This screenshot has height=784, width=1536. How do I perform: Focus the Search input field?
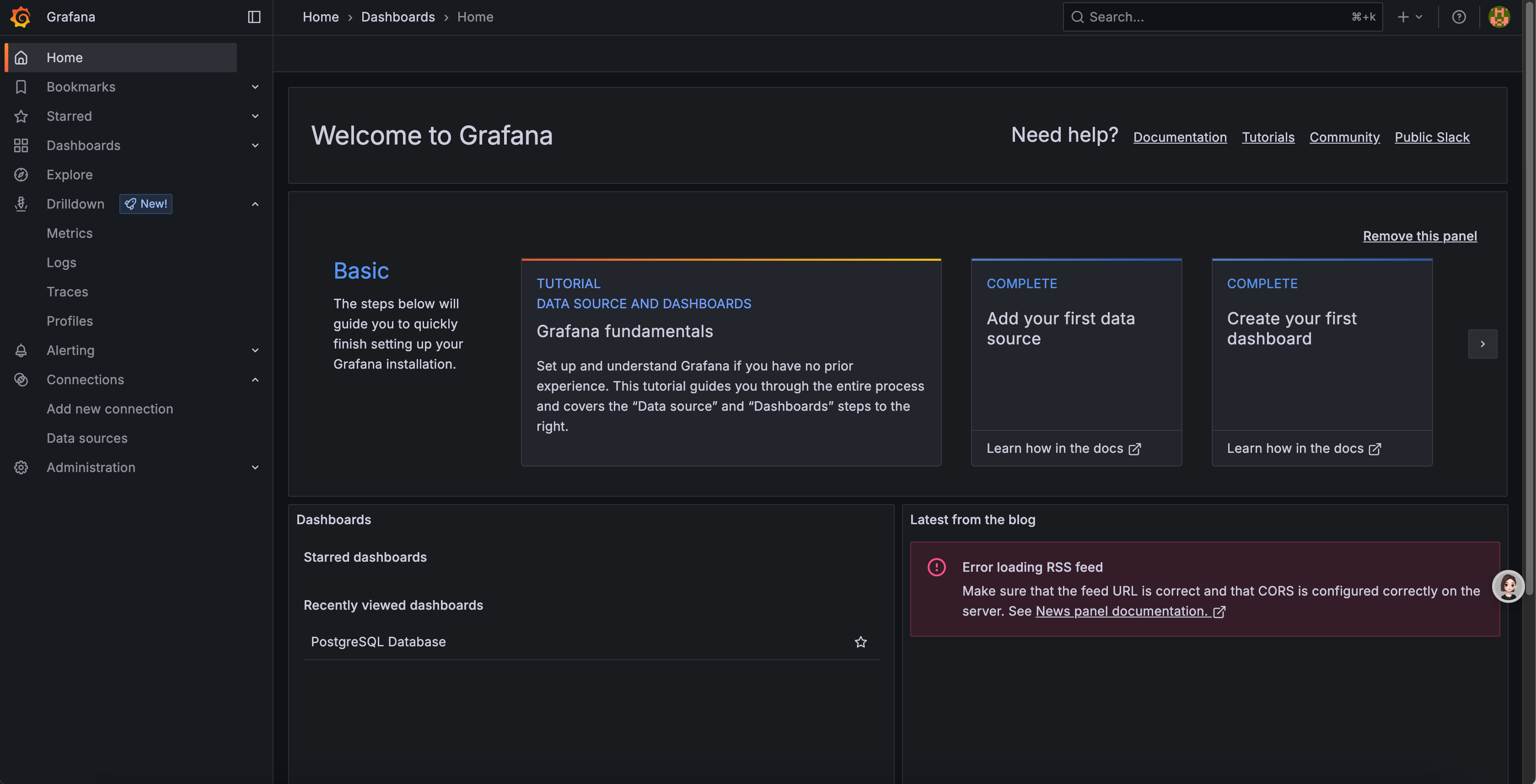(x=1222, y=16)
